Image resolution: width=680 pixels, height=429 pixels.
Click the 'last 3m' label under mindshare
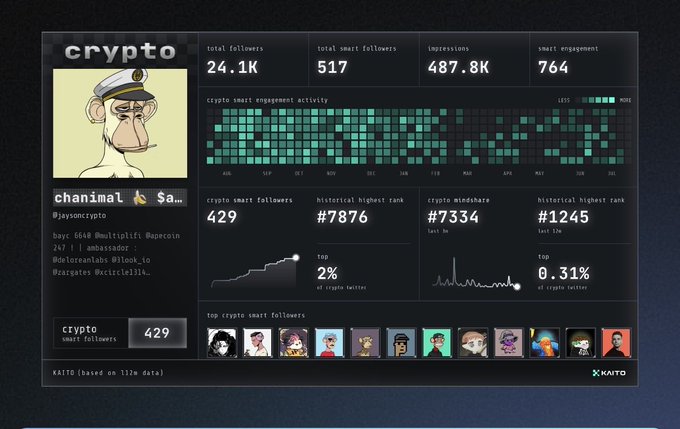438,231
